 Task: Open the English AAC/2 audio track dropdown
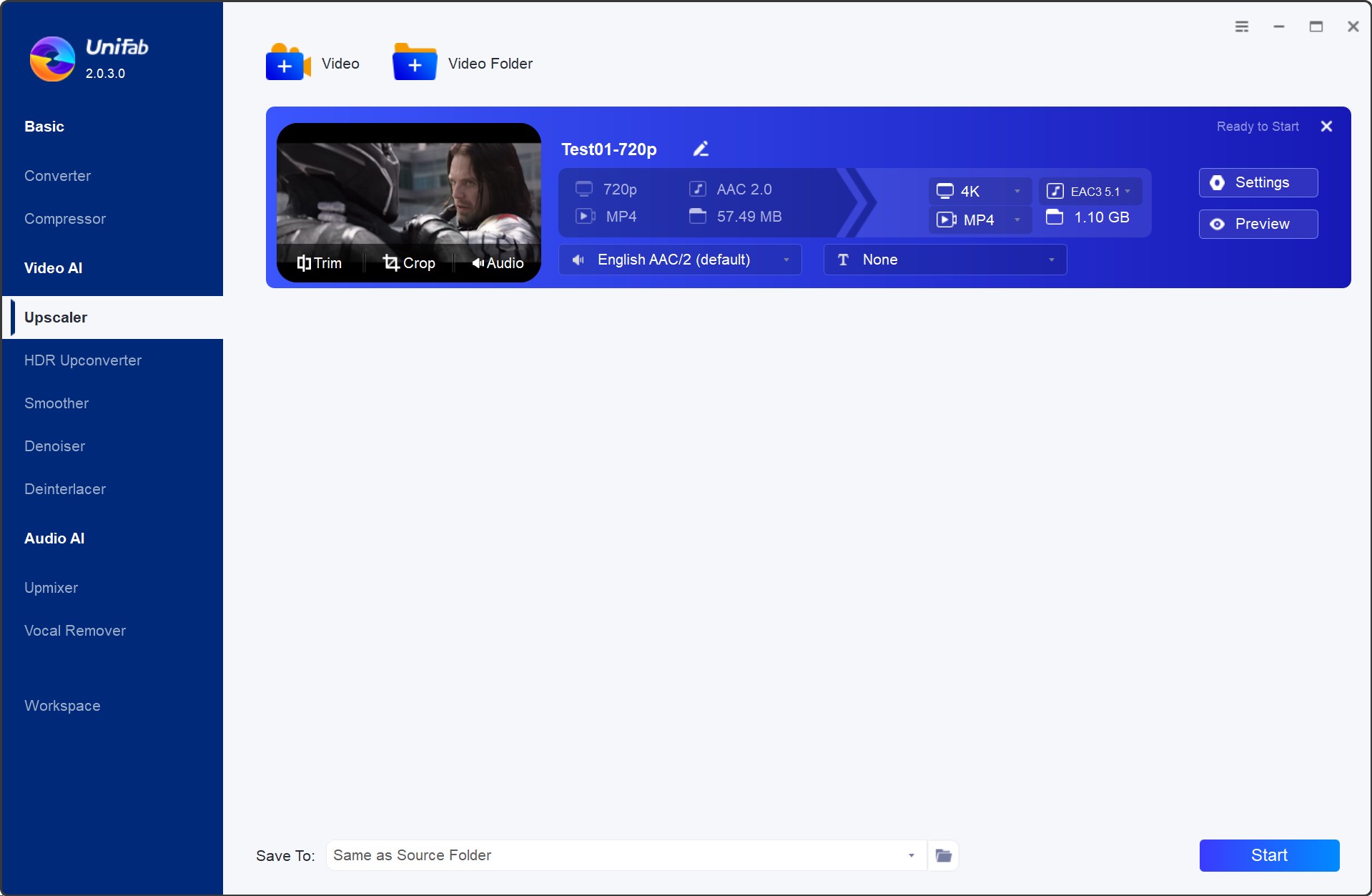coord(680,260)
